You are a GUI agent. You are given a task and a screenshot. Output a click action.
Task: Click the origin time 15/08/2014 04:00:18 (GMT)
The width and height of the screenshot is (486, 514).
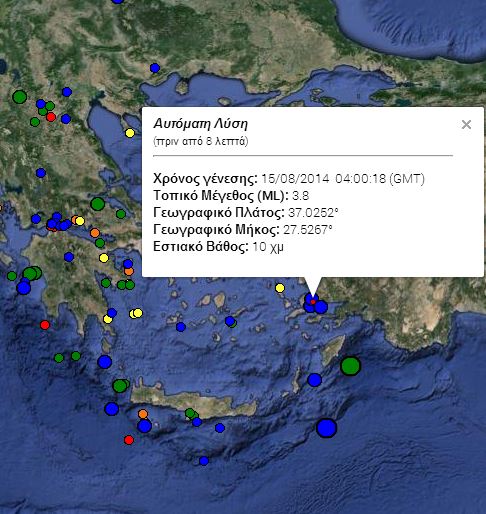pos(343,179)
